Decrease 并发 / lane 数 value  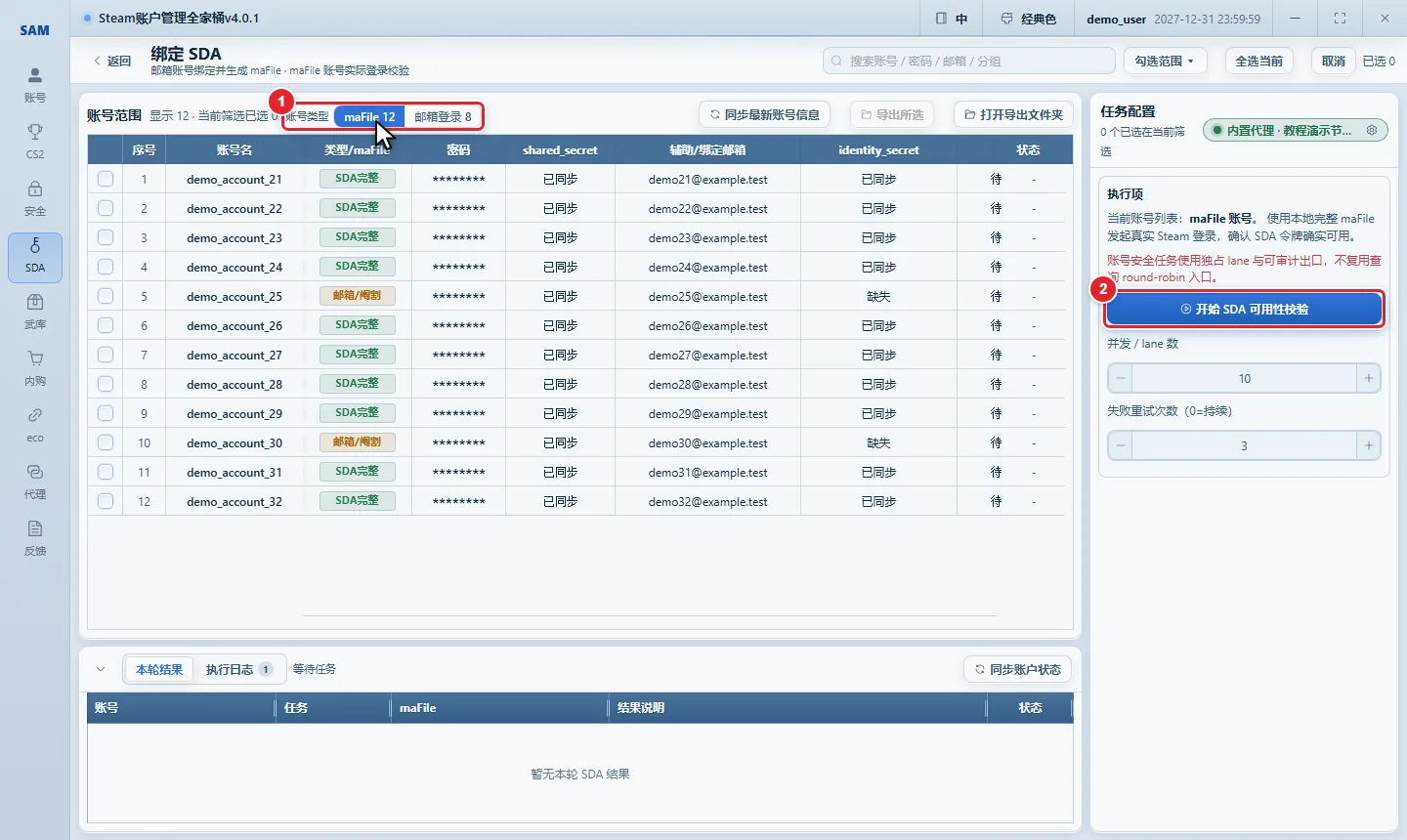pyautogui.click(x=1121, y=378)
